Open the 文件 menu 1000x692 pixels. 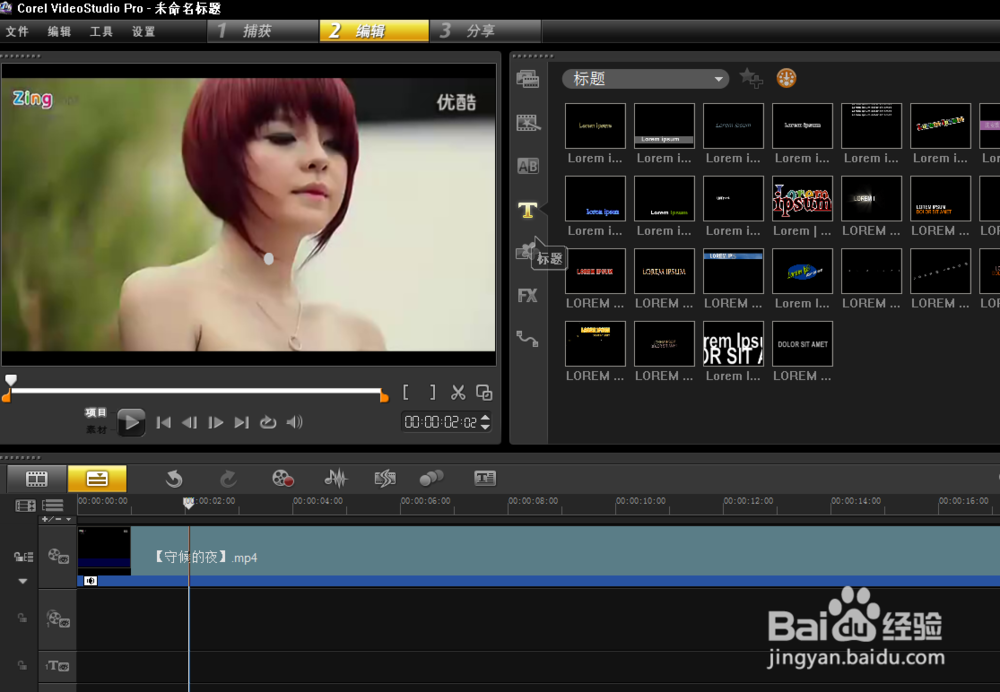coord(17,31)
